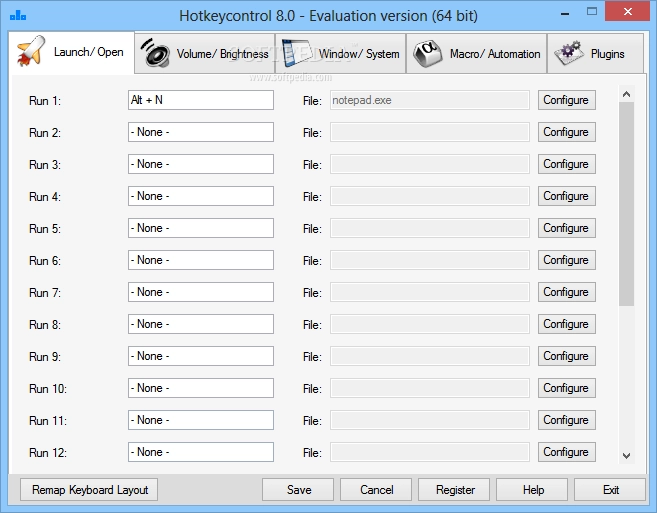
Task: Open the Register dialog
Action: pyautogui.click(x=454, y=490)
